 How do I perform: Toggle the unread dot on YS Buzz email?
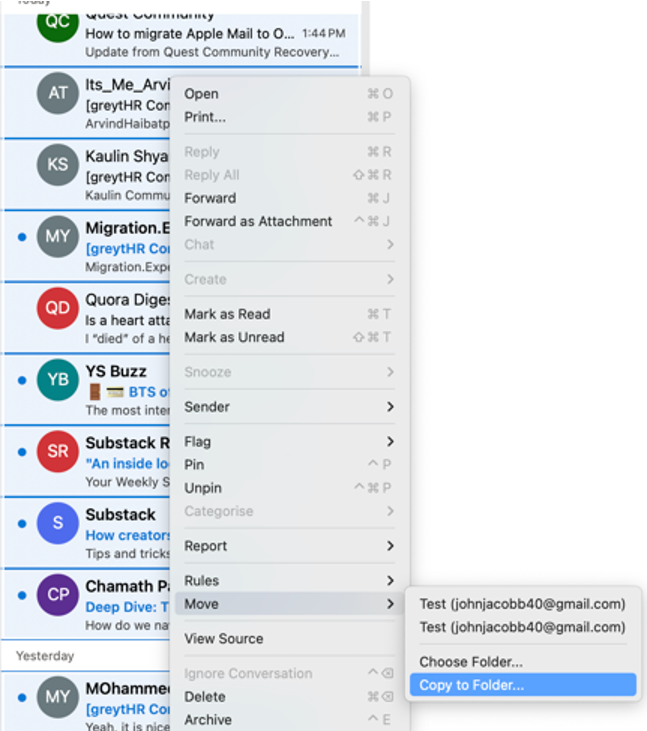pyautogui.click(x=22, y=380)
